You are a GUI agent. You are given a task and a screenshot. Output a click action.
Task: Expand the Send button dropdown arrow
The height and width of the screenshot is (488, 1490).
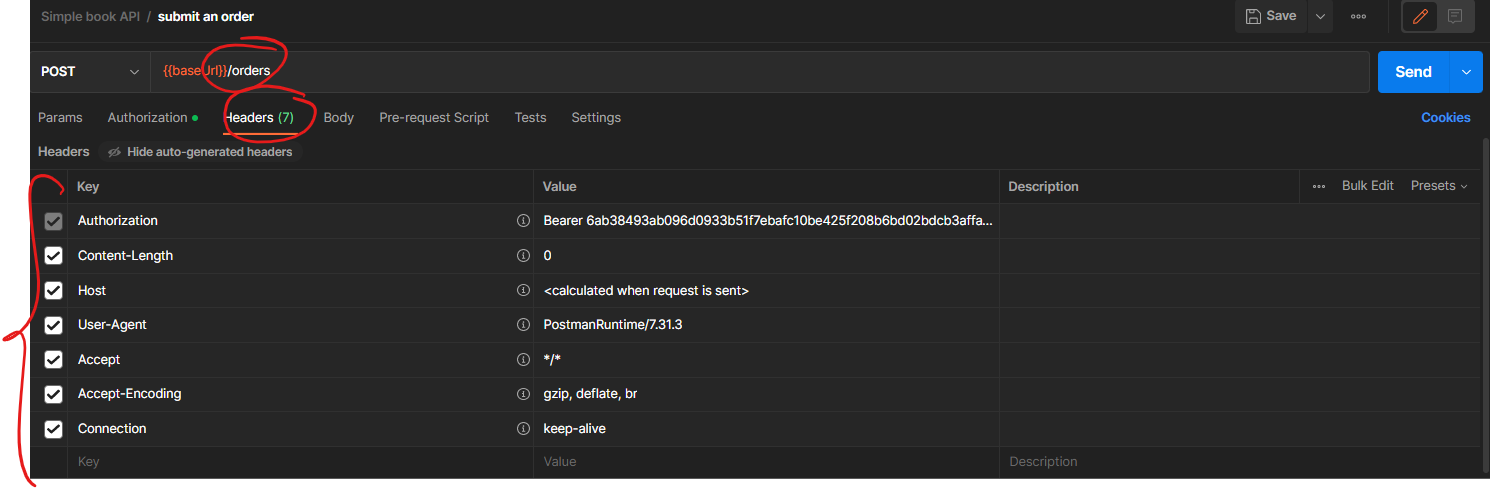tap(1466, 72)
